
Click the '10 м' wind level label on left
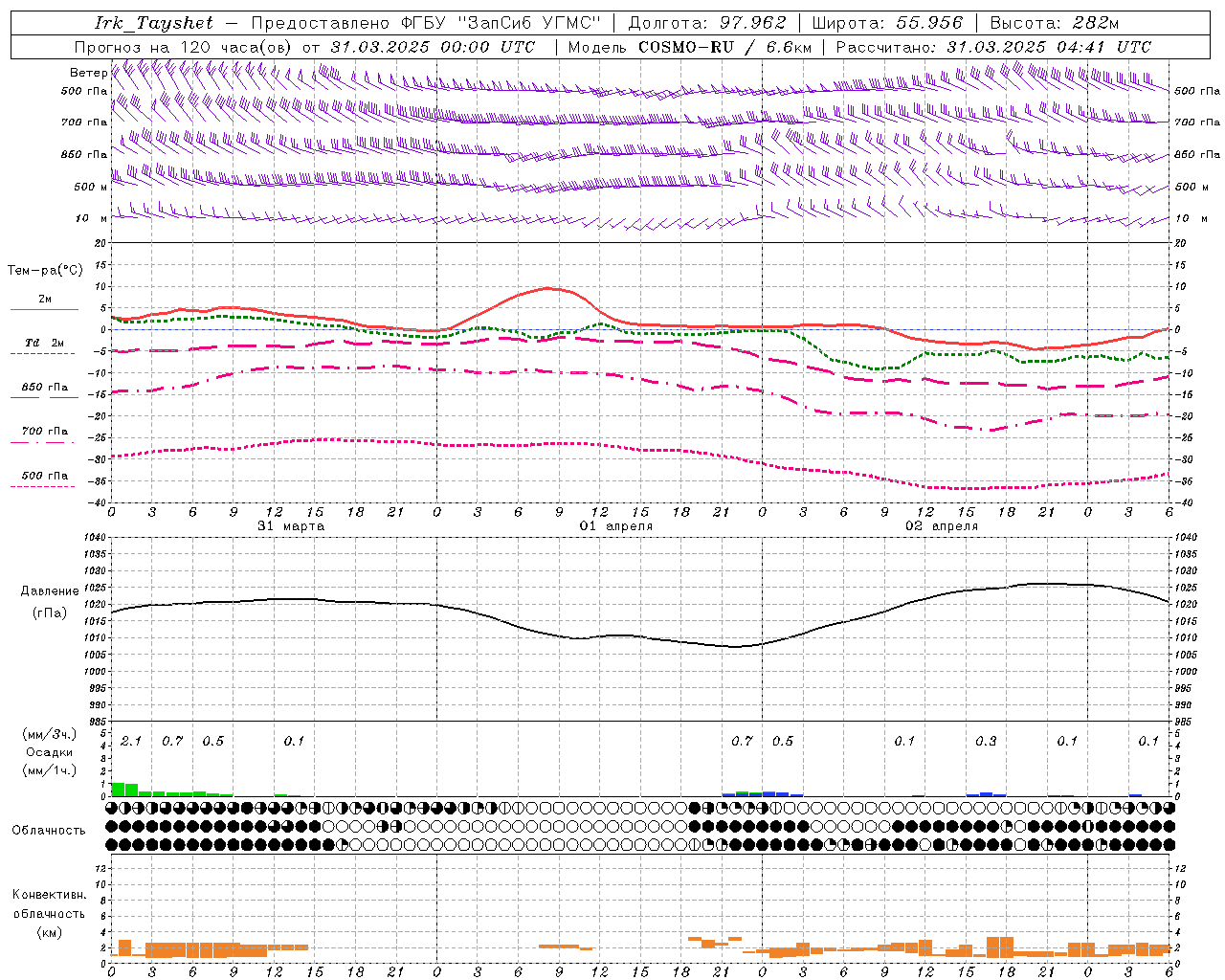point(91,219)
